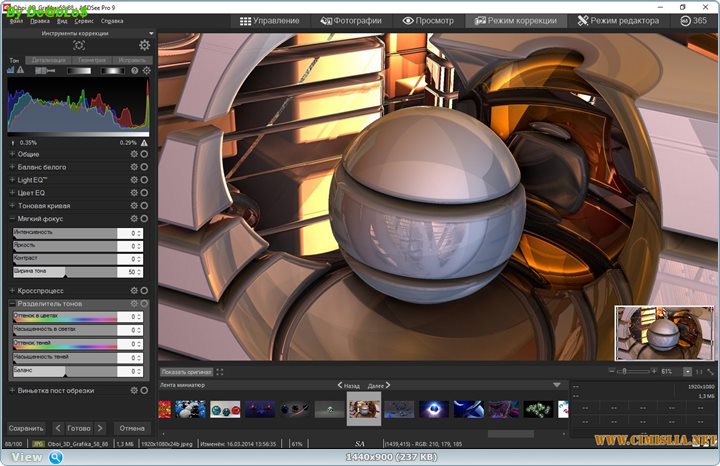720x466 pixels.
Task: Open the settings gear for Light EQ
Action: coord(134,180)
